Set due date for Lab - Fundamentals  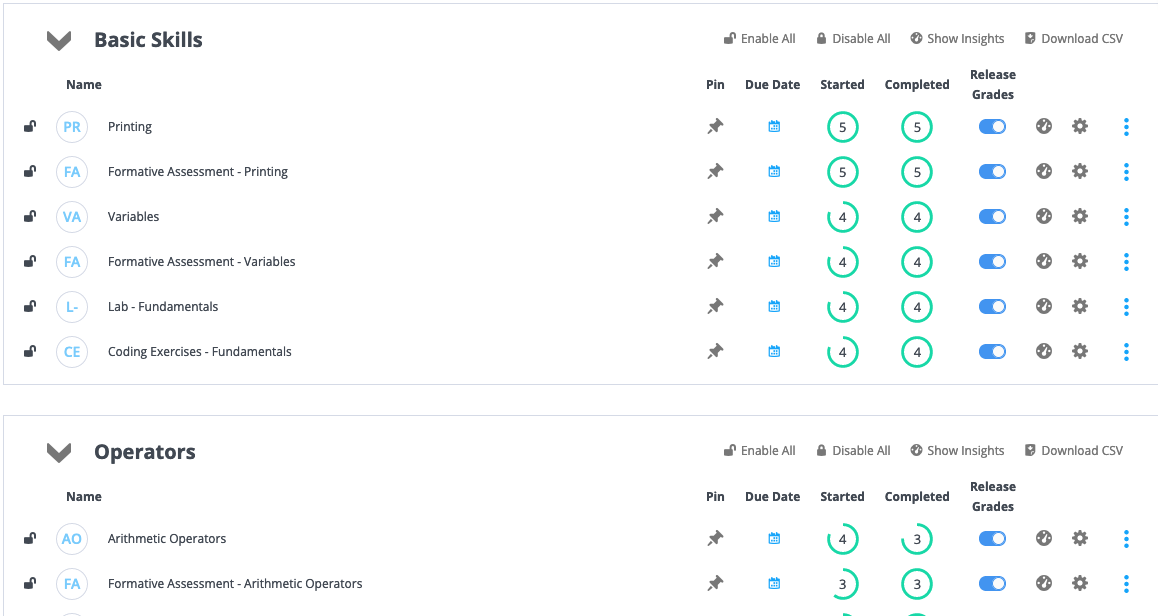774,307
